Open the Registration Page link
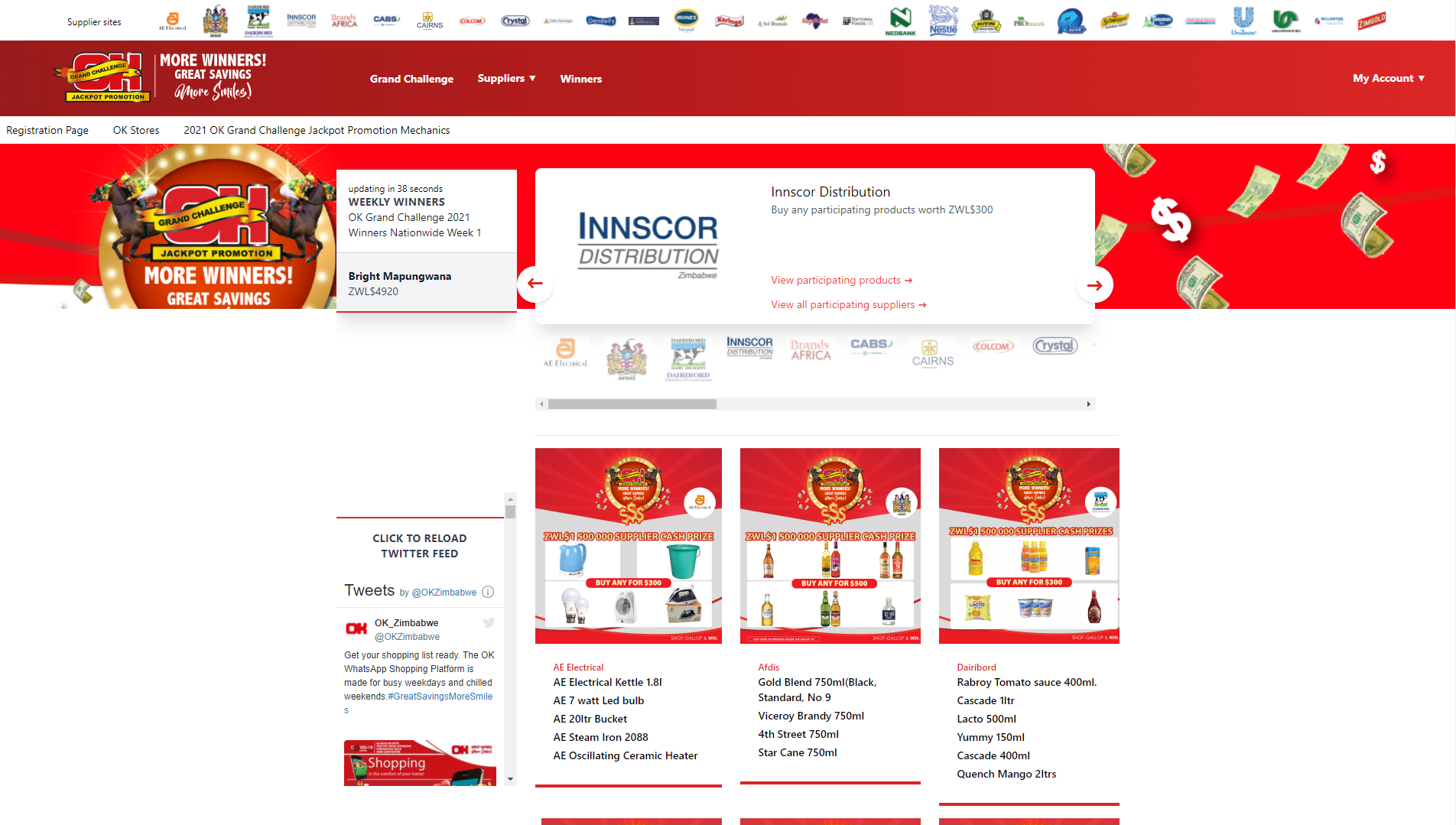Screen dimensions: 1456x825 pos(47,130)
